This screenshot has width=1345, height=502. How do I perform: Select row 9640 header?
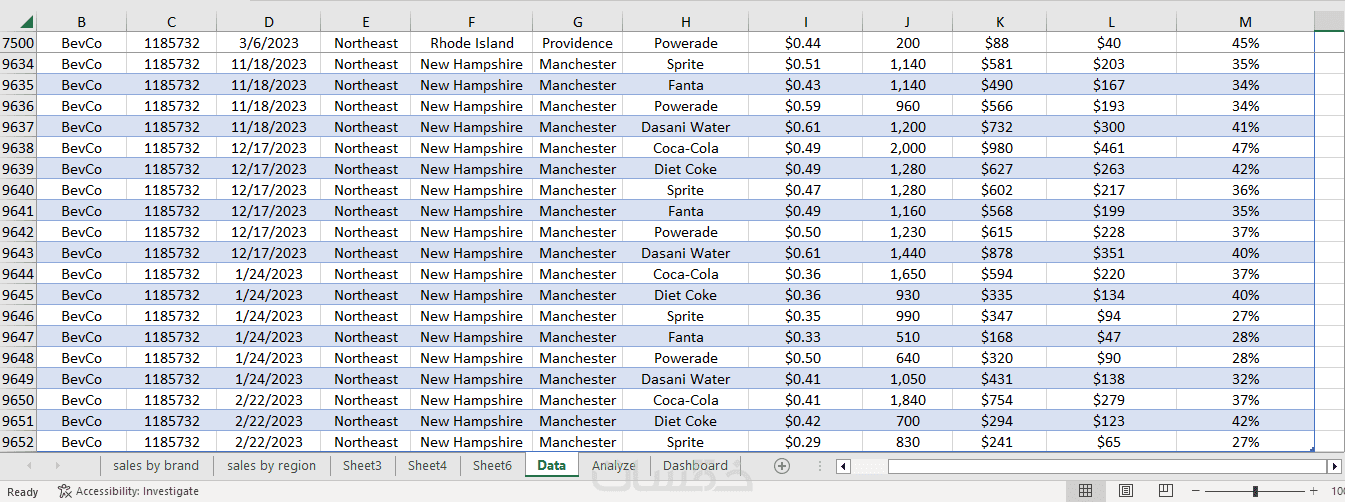coord(18,190)
